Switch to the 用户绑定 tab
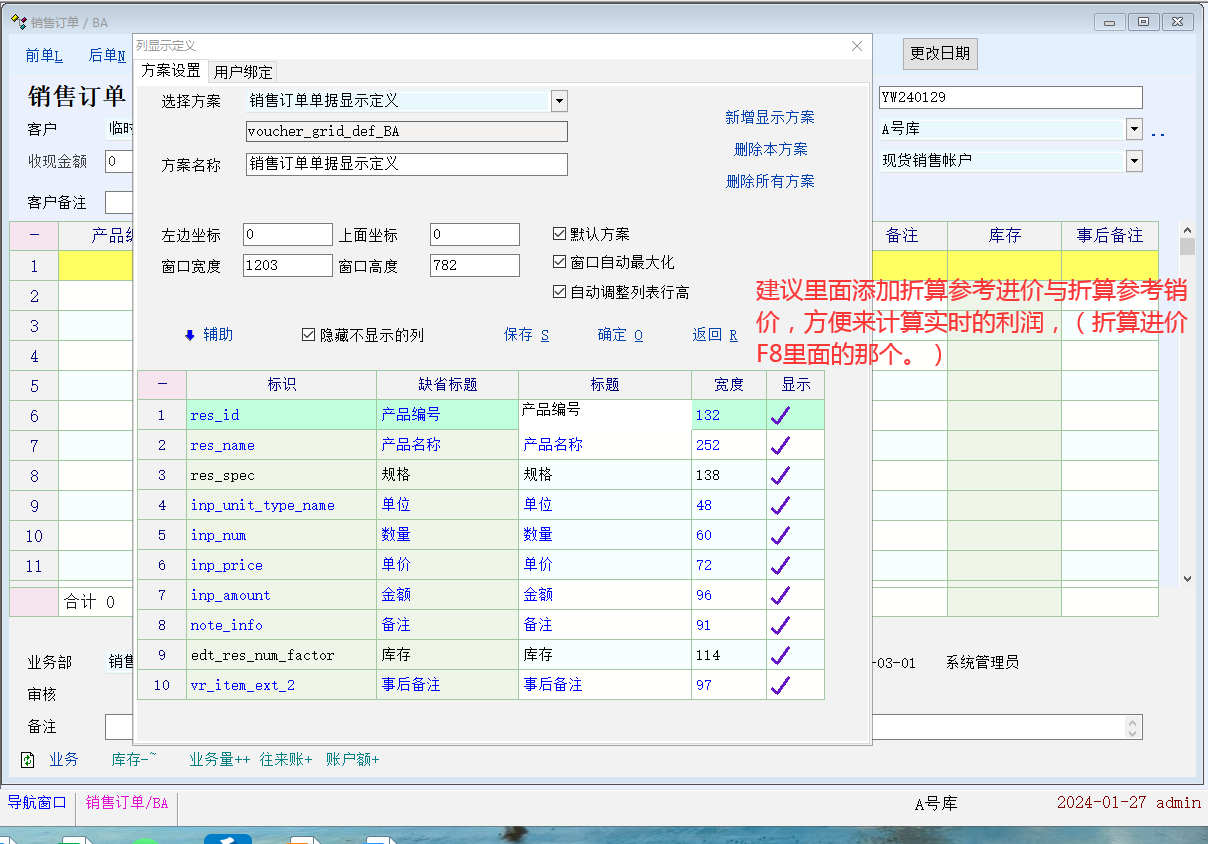1208x844 pixels. click(243, 72)
